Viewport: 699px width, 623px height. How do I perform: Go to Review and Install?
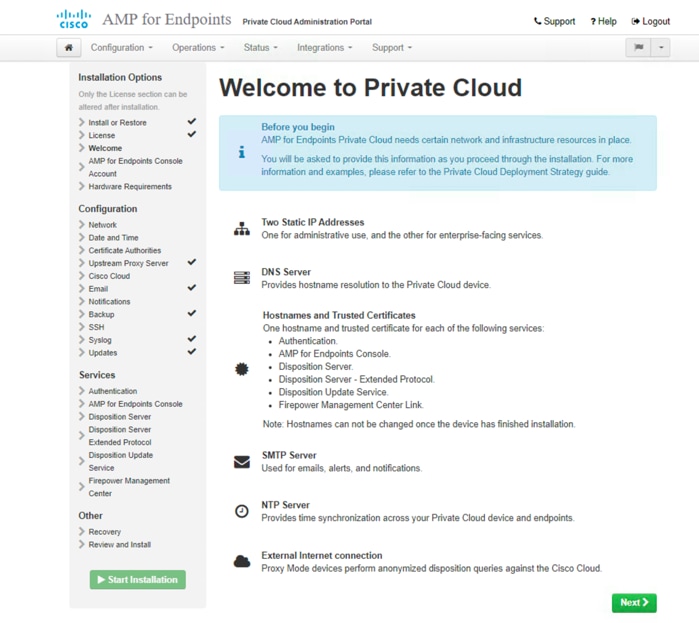(119, 545)
